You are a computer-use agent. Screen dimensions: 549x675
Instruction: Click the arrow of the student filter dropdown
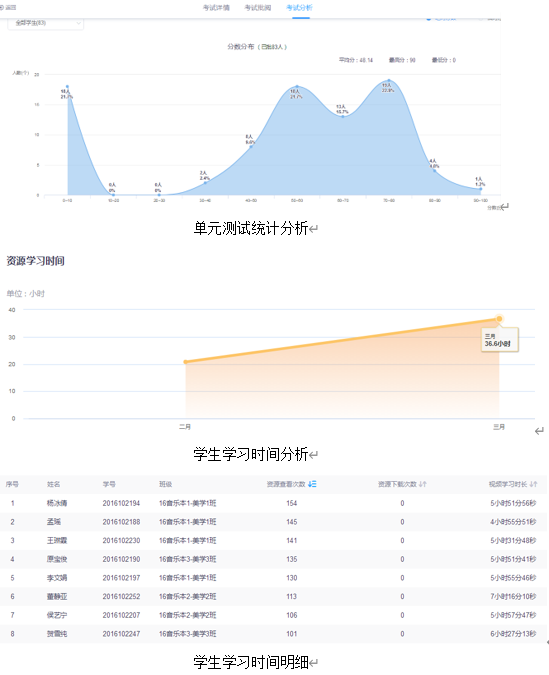coord(78,23)
